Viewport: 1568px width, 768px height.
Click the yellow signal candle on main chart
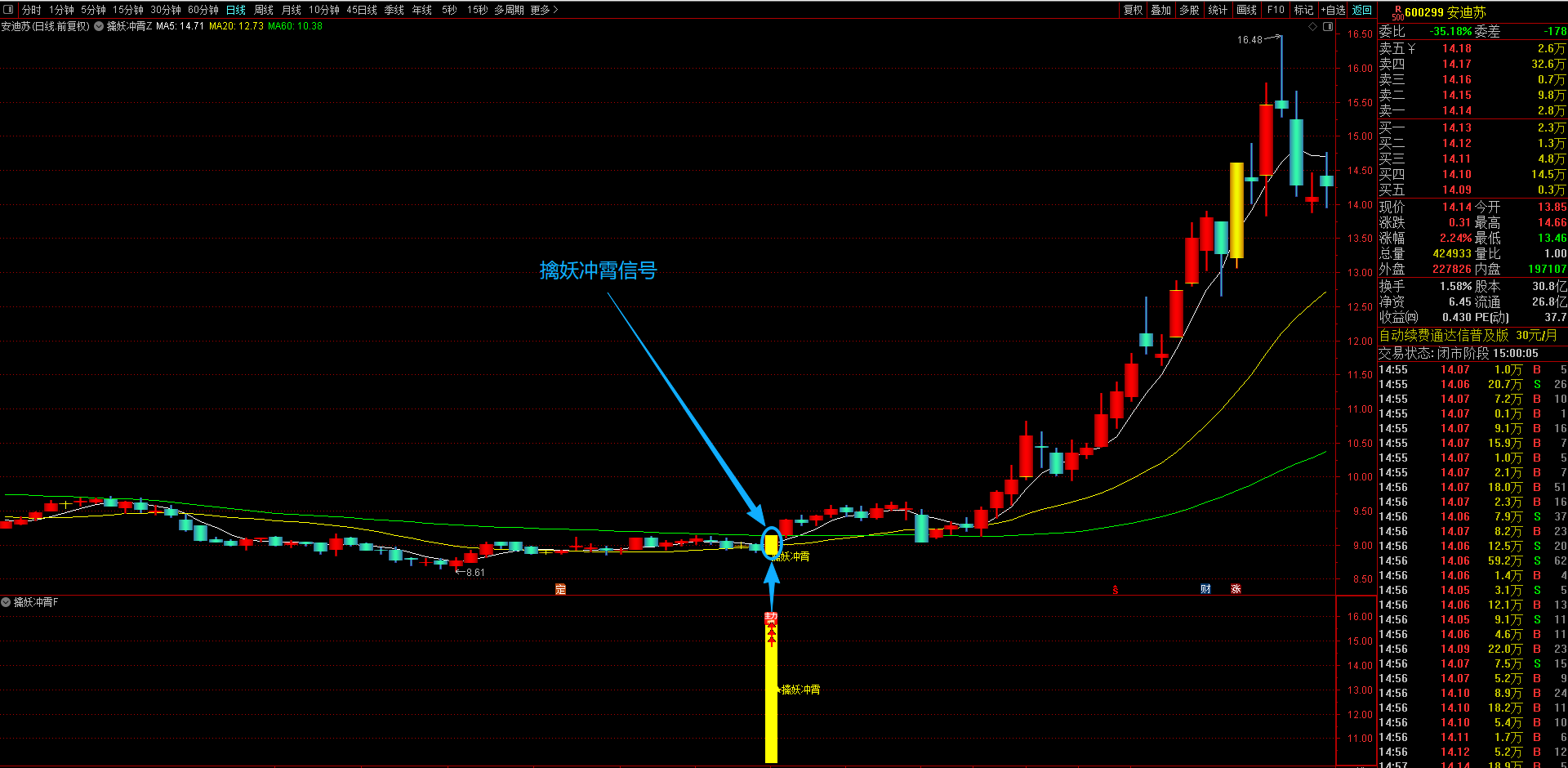771,544
